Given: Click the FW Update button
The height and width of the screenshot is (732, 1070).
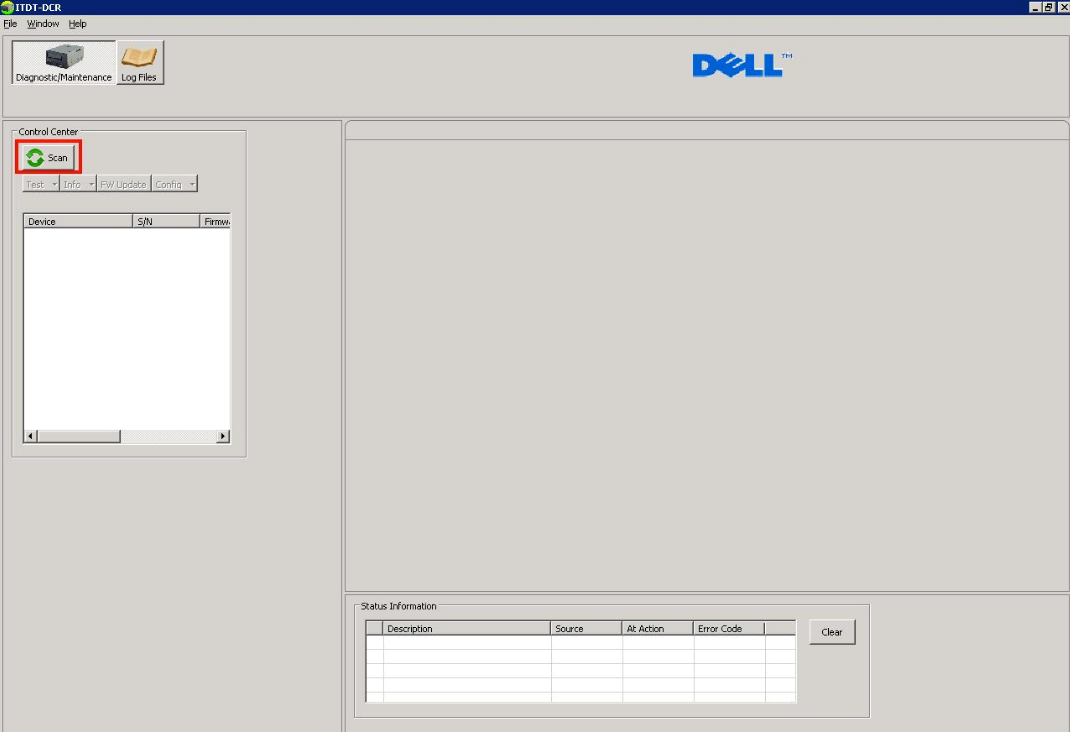Looking at the screenshot, I should coord(122,184).
